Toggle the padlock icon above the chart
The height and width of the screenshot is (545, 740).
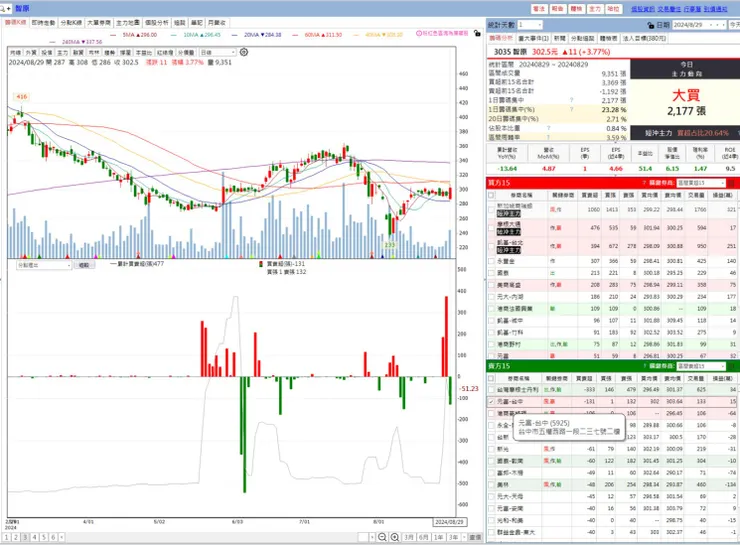[477, 33]
